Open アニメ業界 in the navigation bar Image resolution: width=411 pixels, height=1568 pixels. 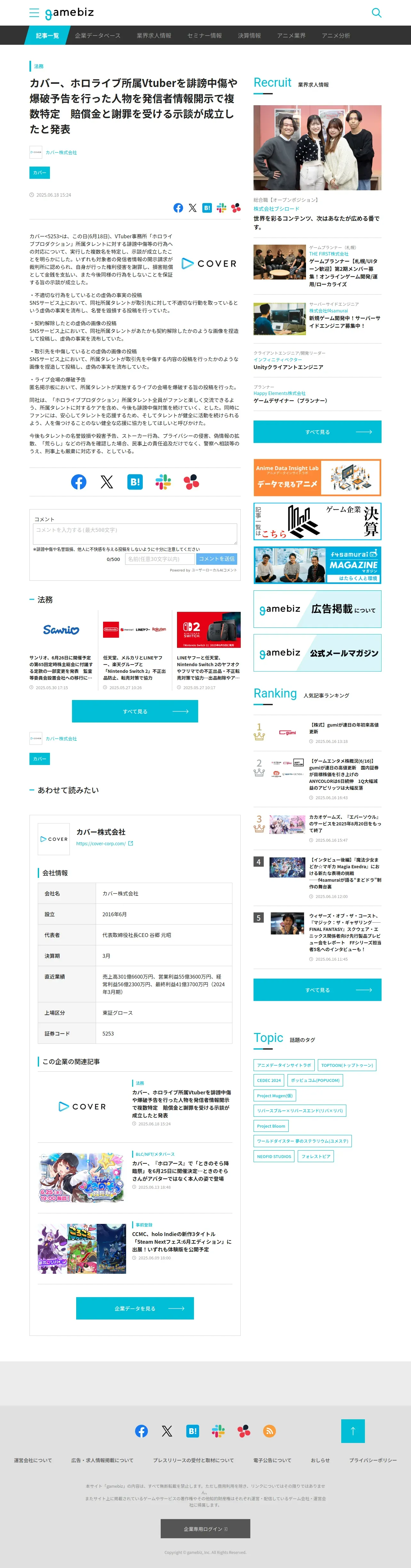click(292, 35)
